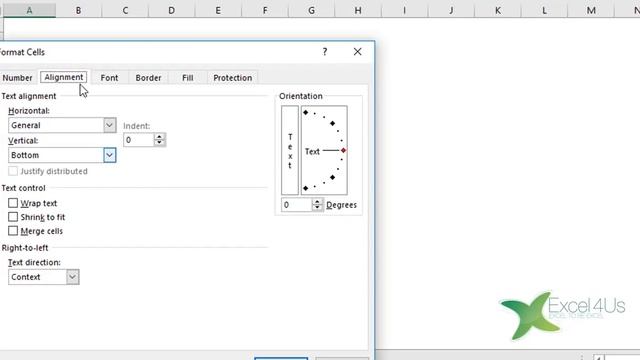Click the Degrees input field
The height and width of the screenshot is (360, 640).
coord(297,204)
